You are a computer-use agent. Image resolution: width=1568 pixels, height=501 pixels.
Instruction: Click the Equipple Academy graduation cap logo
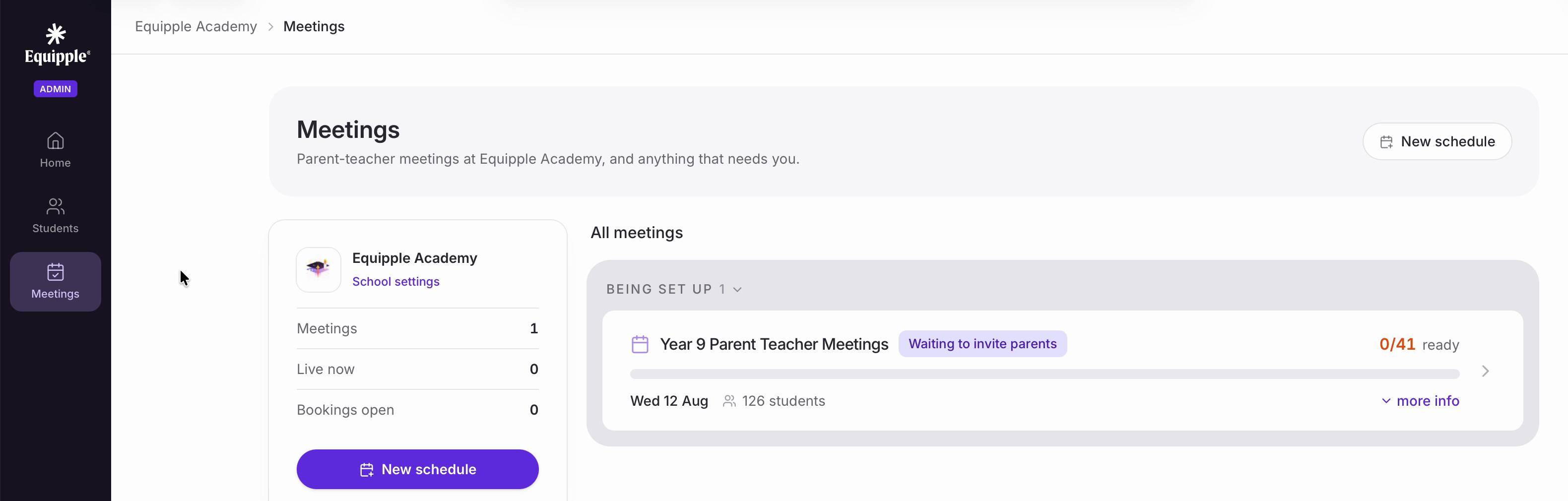click(x=319, y=270)
